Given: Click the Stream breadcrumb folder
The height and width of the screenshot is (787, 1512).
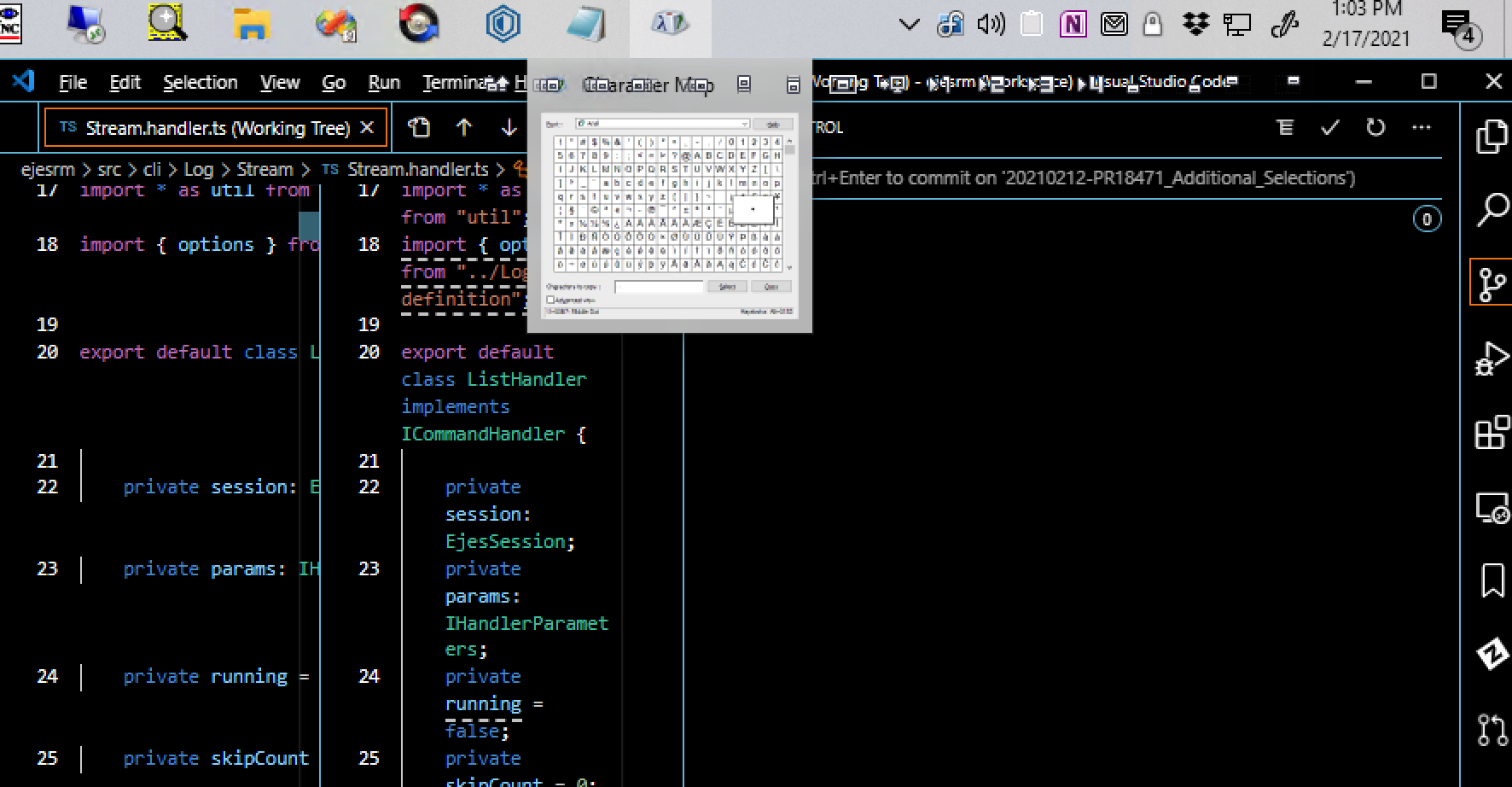Looking at the screenshot, I should coord(265,170).
